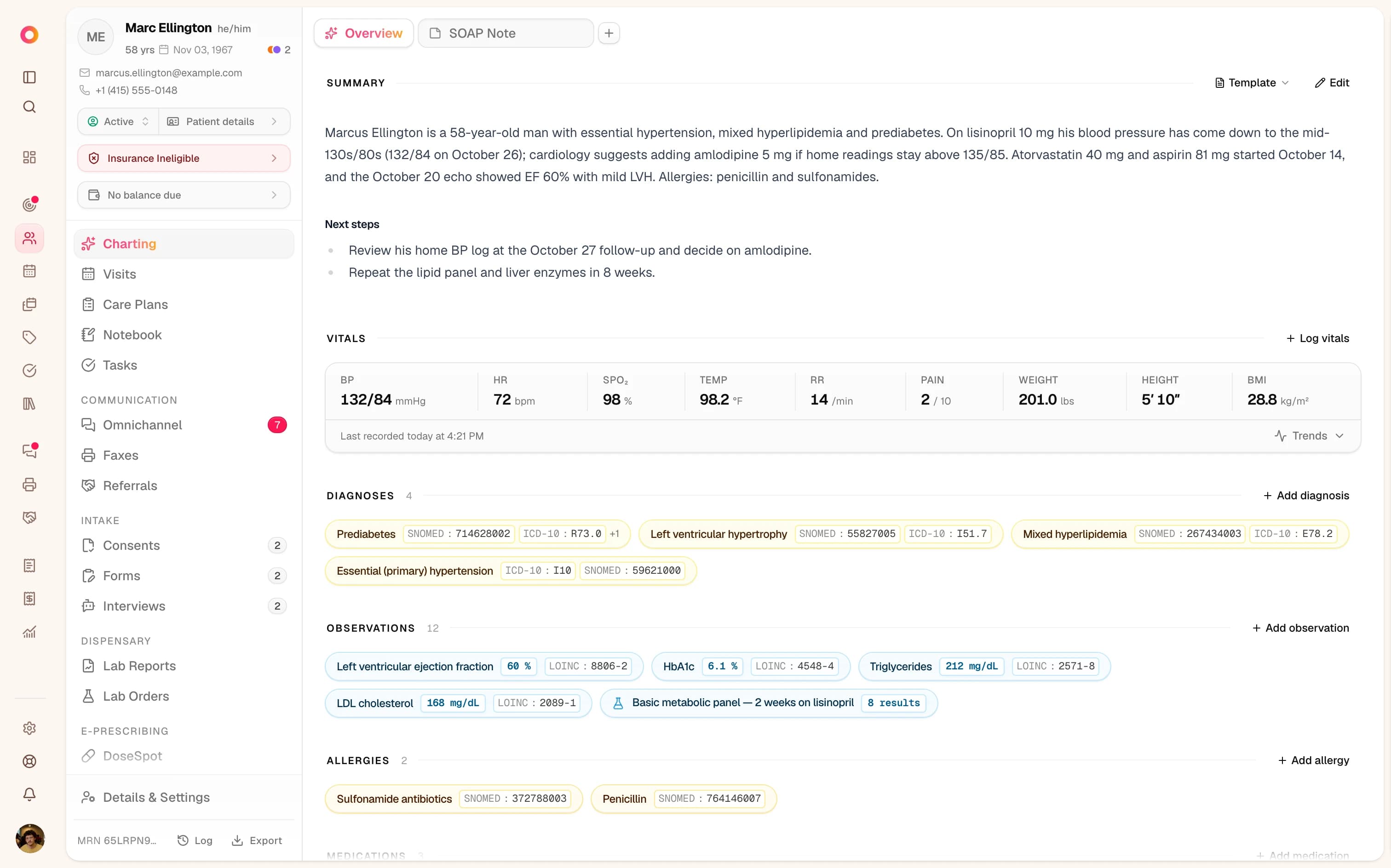Open the Active status dropdown
This screenshot has height=868, width=1391.
coord(118,121)
